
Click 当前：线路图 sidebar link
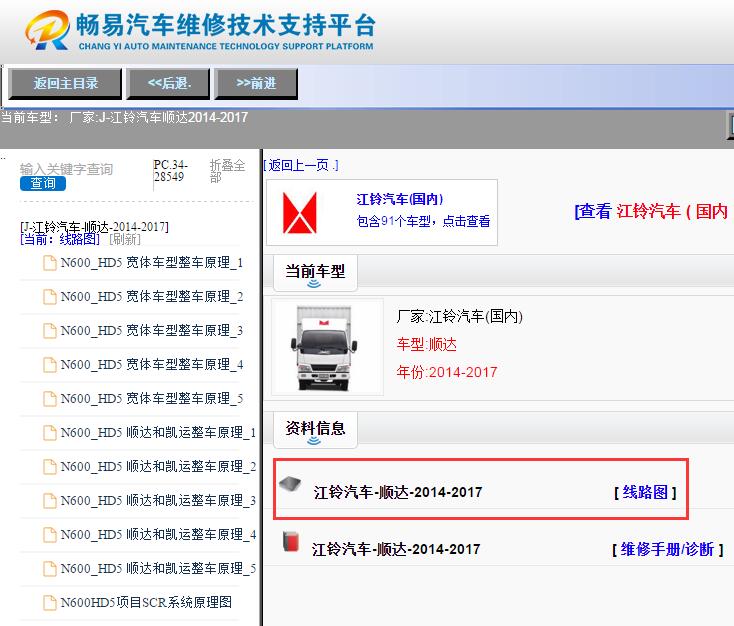pyautogui.click(x=60, y=240)
